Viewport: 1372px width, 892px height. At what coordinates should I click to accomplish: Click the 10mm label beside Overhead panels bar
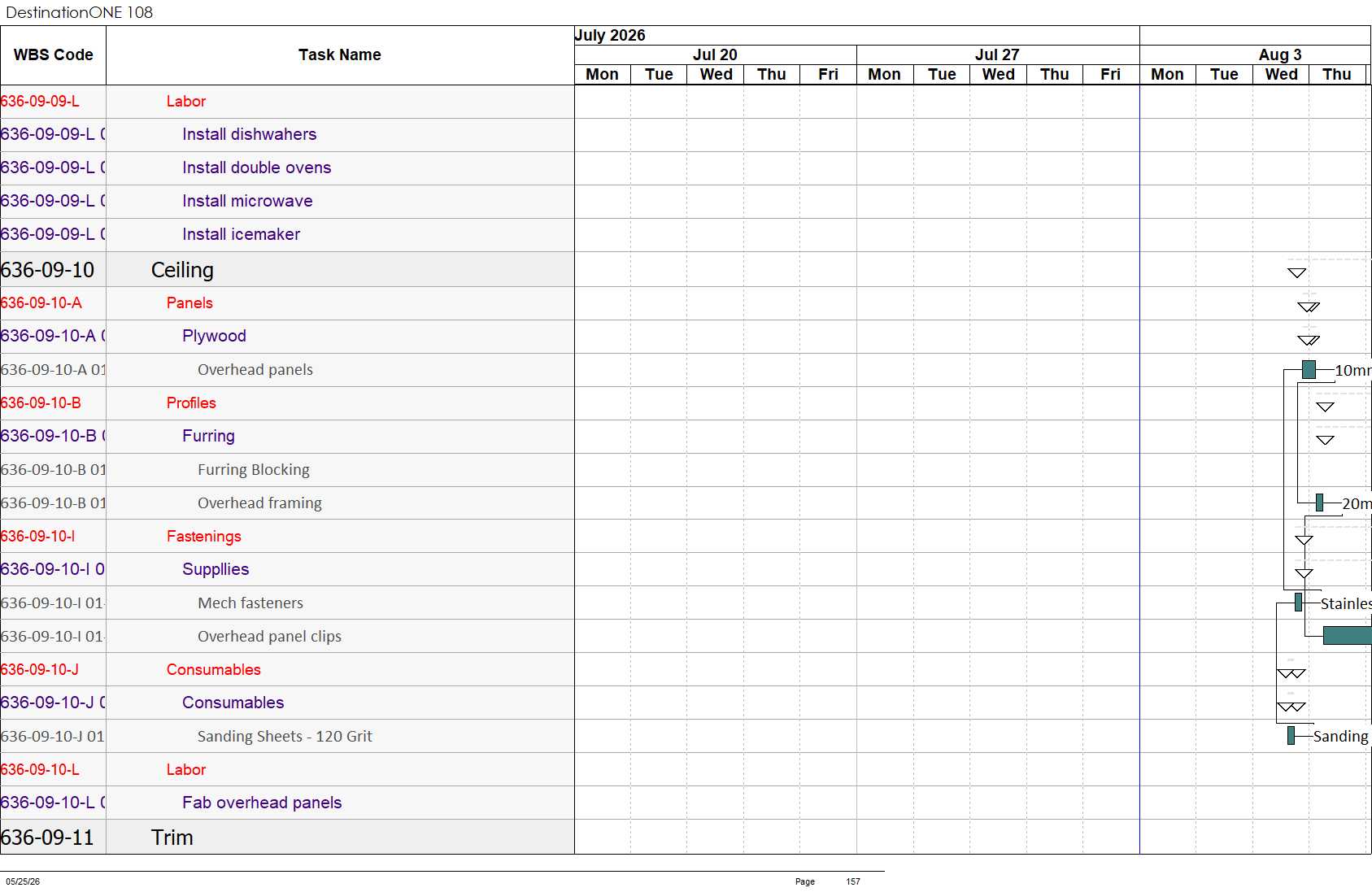point(1353,371)
